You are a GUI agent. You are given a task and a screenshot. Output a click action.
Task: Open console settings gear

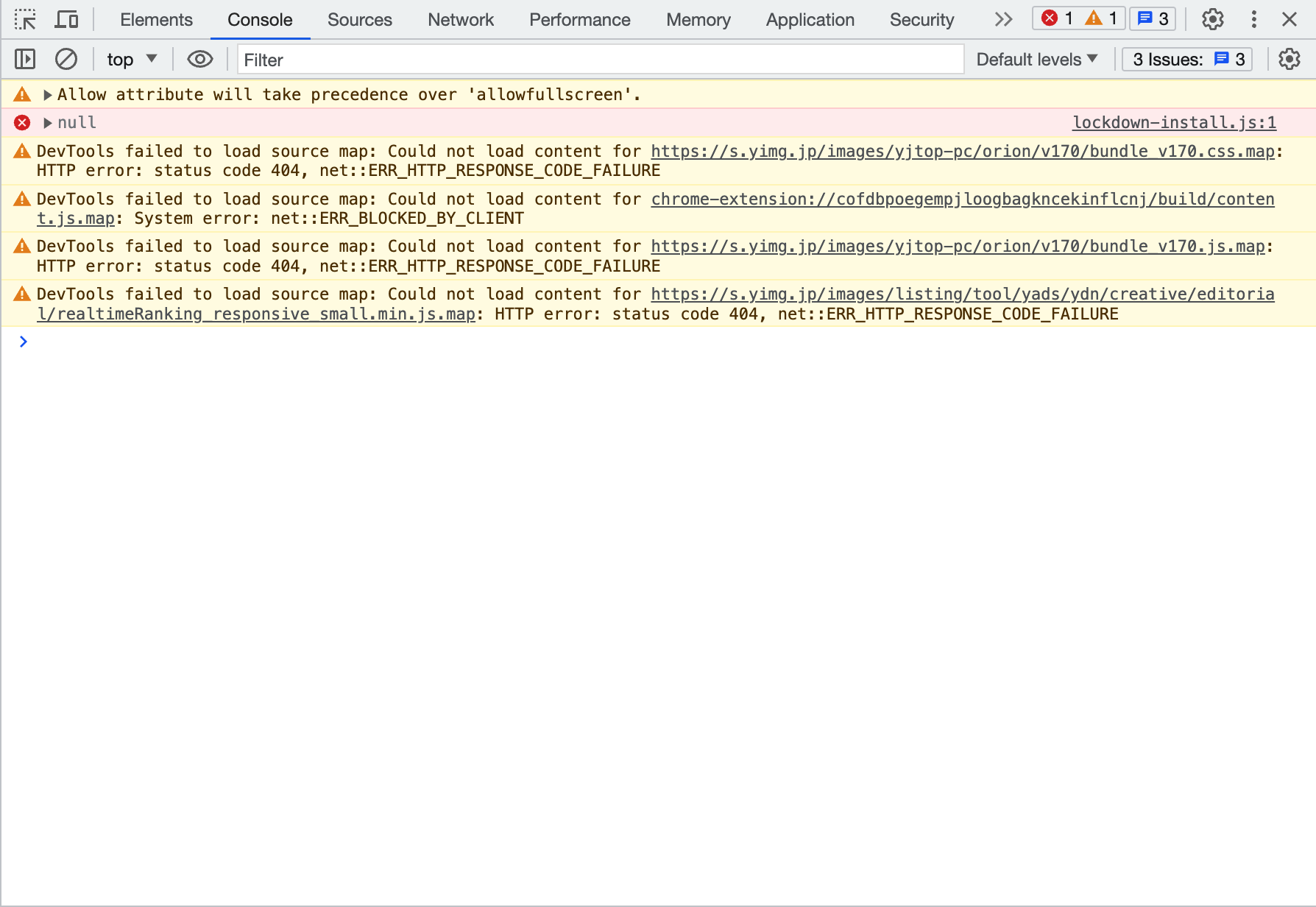tap(1289, 59)
